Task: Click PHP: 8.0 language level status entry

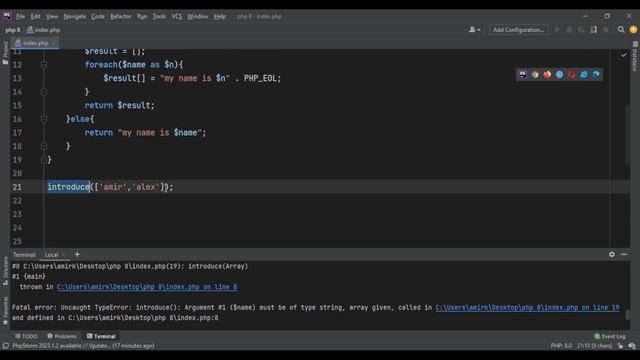Action: coord(561,346)
